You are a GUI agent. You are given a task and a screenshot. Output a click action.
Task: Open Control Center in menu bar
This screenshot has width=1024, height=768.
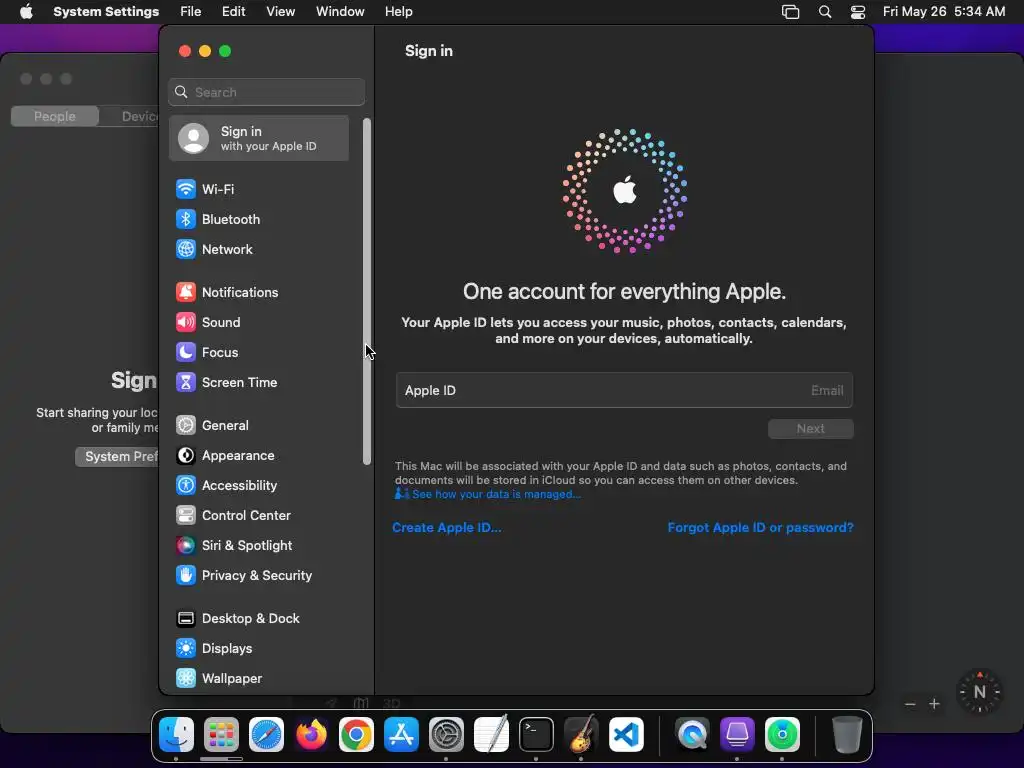point(857,12)
